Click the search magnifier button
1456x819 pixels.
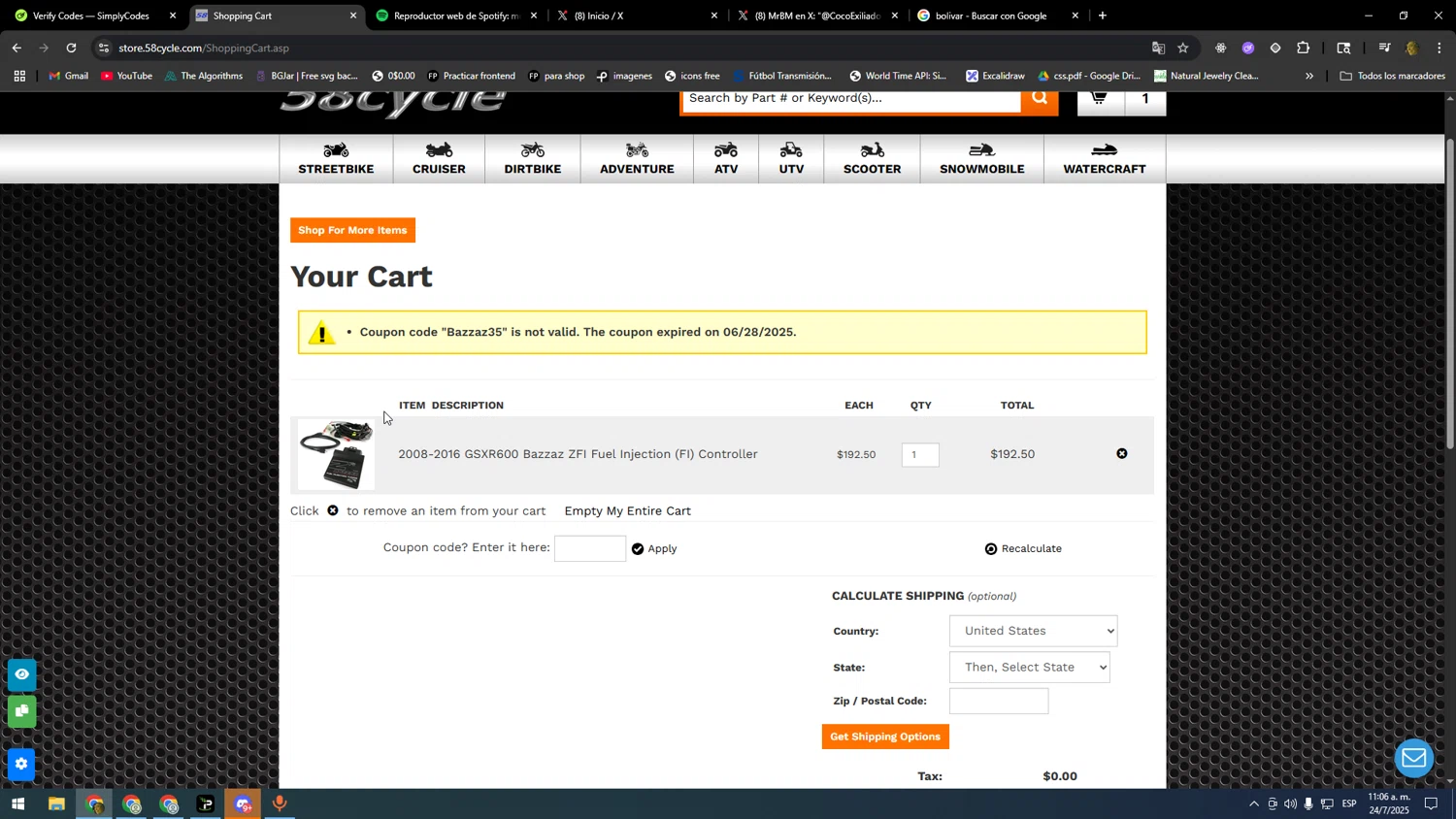coord(1040,98)
